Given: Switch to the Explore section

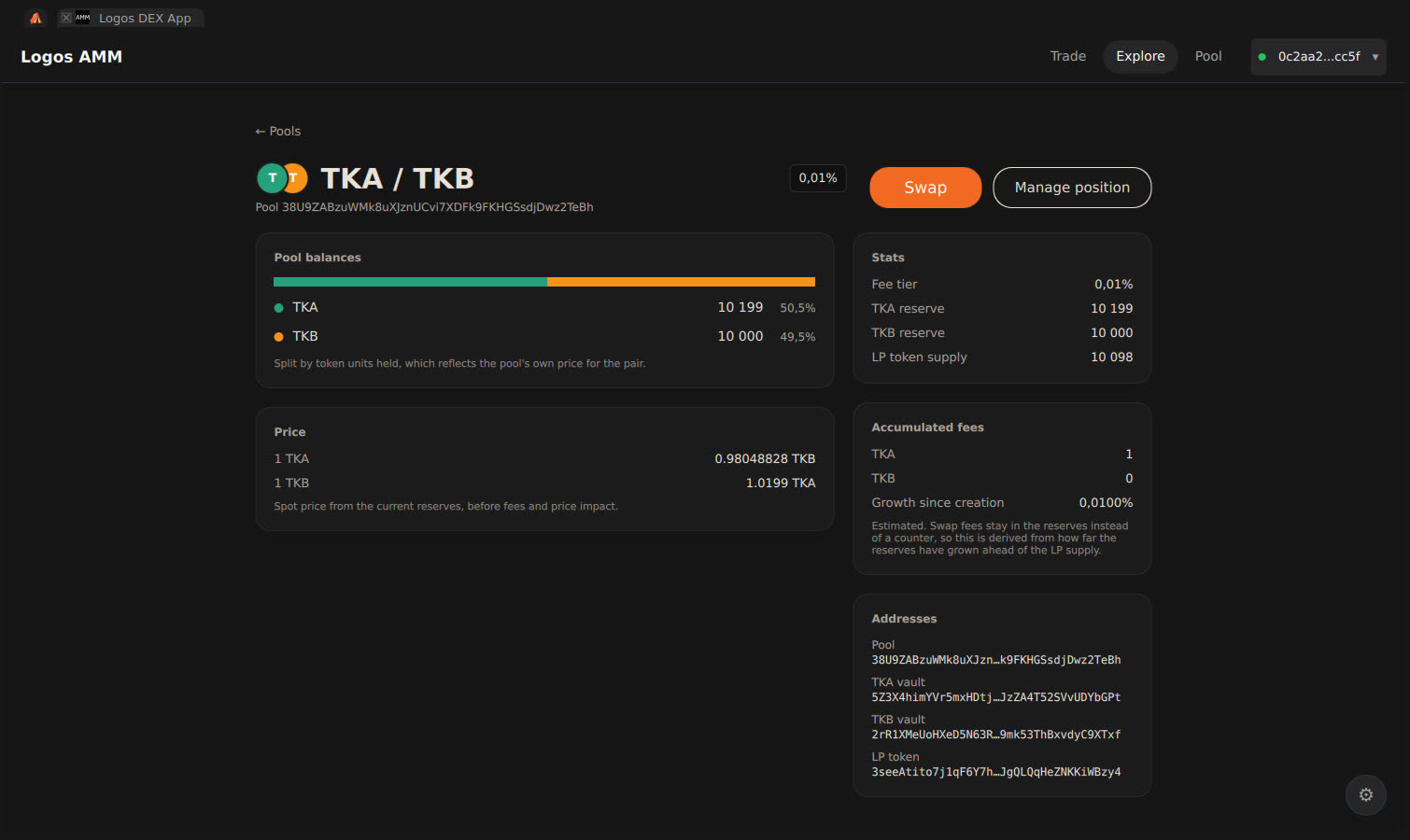Looking at the screenshot, I should pyautogui.click(x=1140, y=56).
